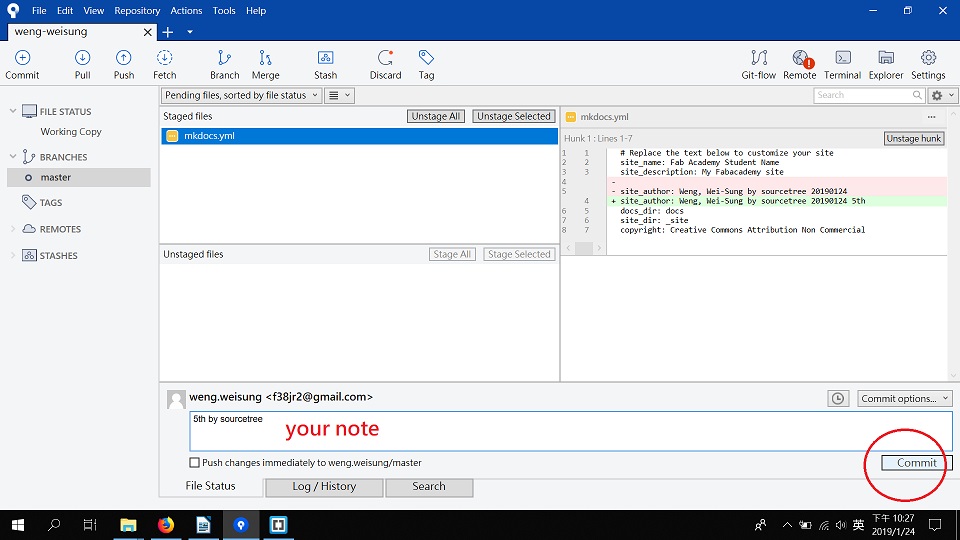The width and height of the screenshot is (960, 540).
Task: Click the Discard changes icon
Action: (385, 64)
